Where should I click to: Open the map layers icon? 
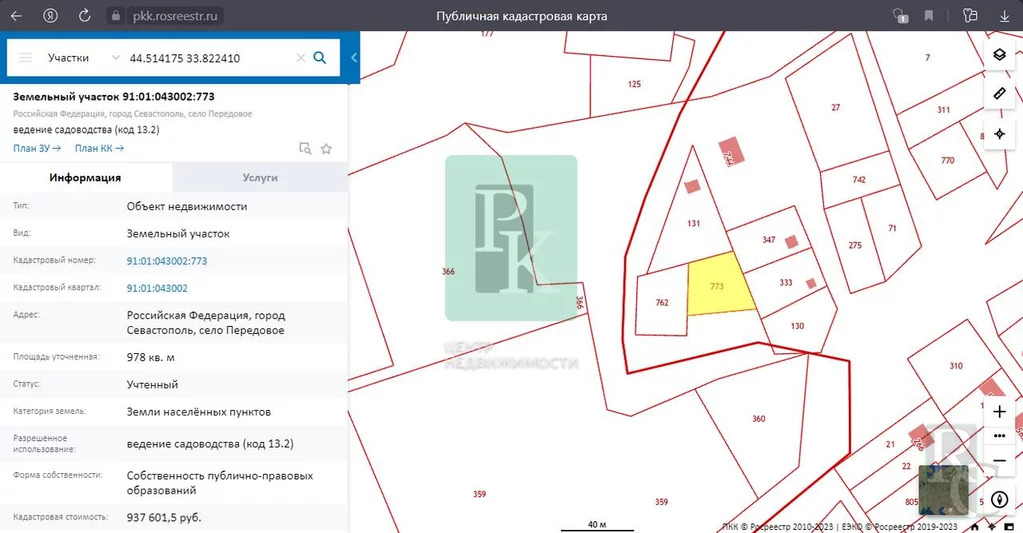[x=999, y=55]
